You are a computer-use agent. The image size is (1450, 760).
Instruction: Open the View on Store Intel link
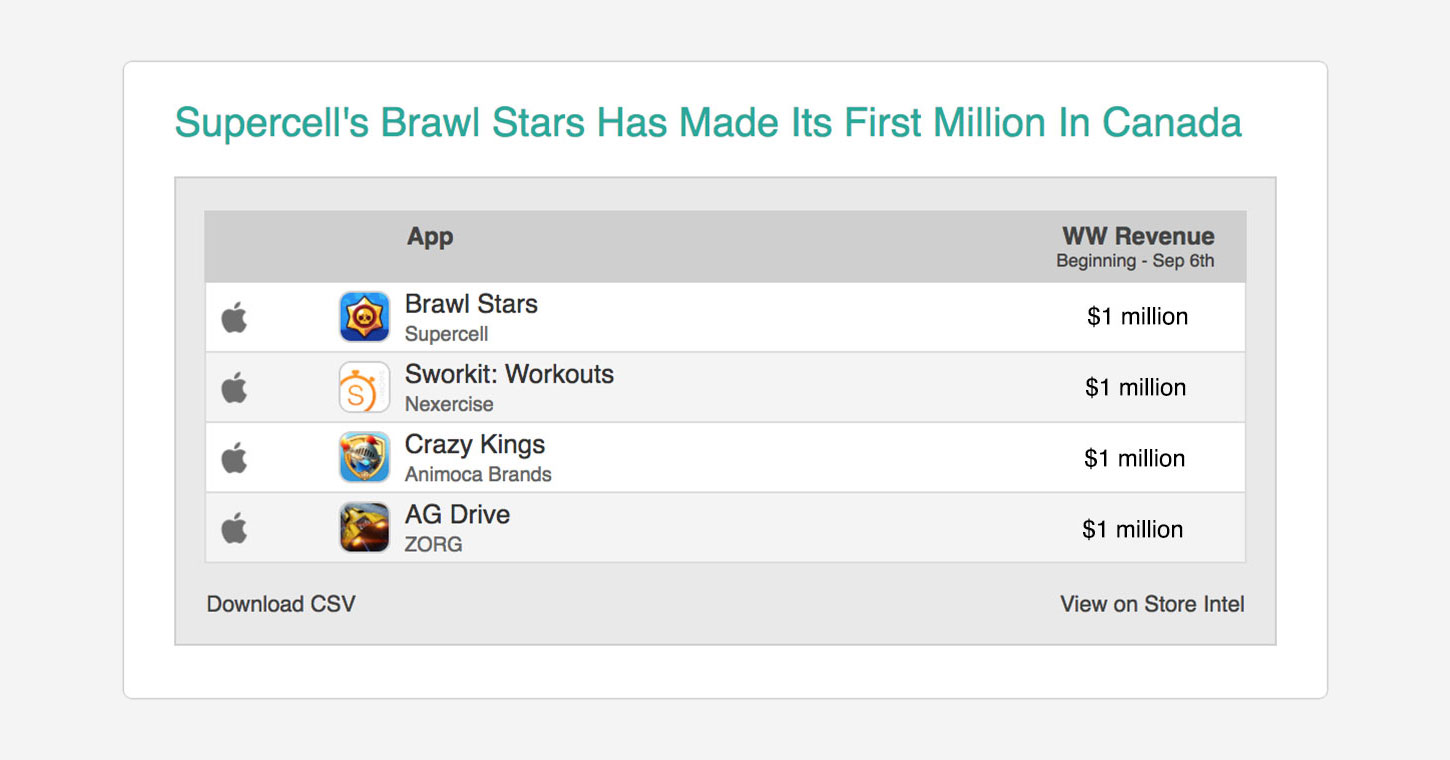point(1152,604)
